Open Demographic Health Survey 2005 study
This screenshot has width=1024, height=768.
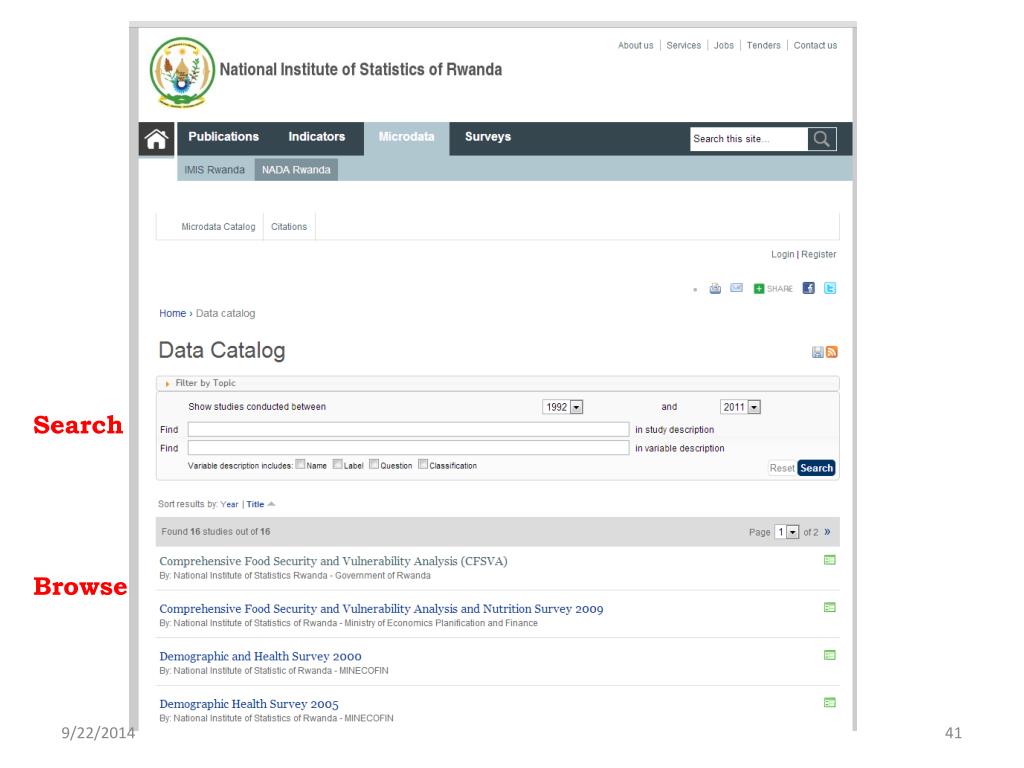(x=249, y=704)
